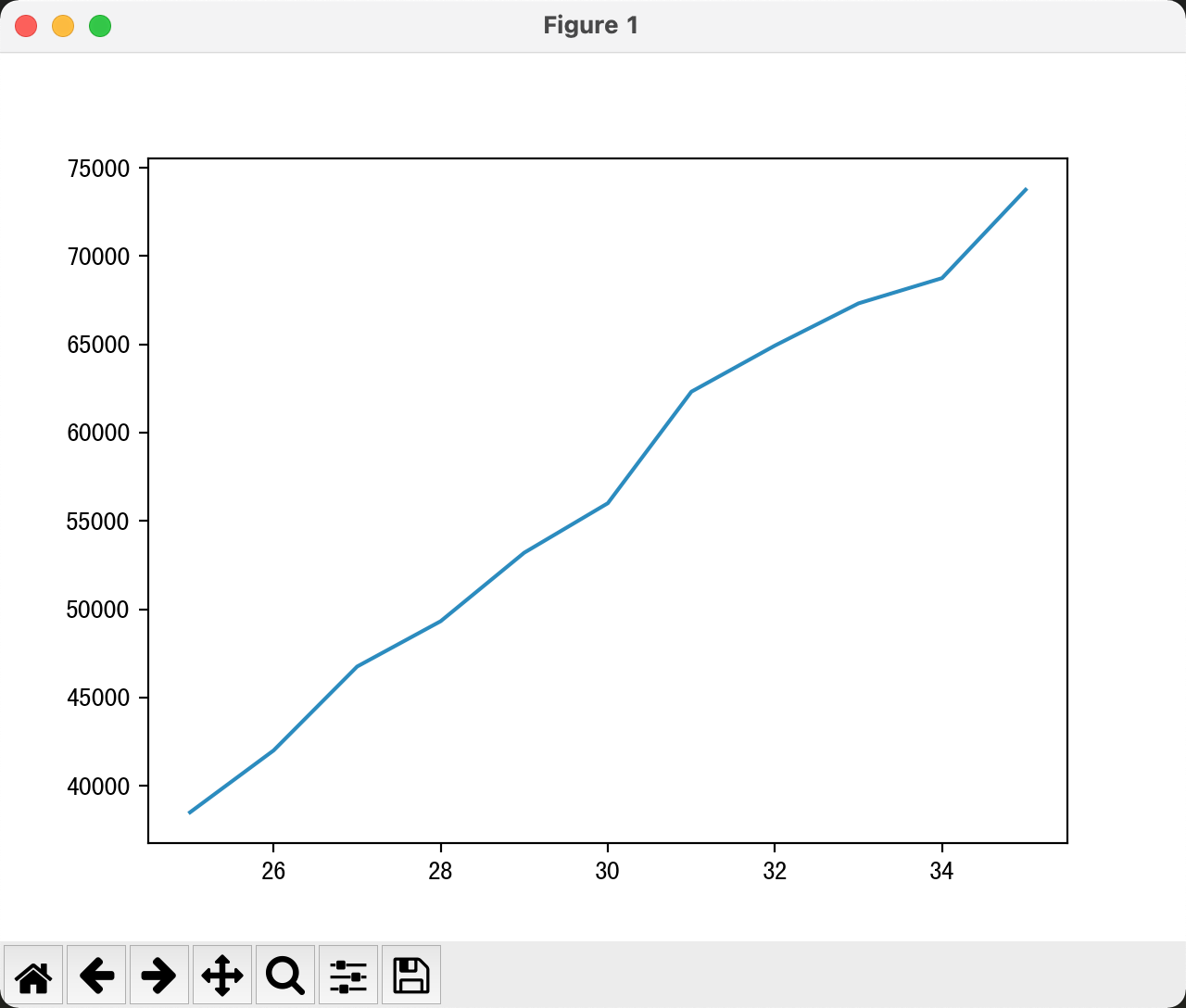Click the 65000 y-axis label

tap(99, 345)
